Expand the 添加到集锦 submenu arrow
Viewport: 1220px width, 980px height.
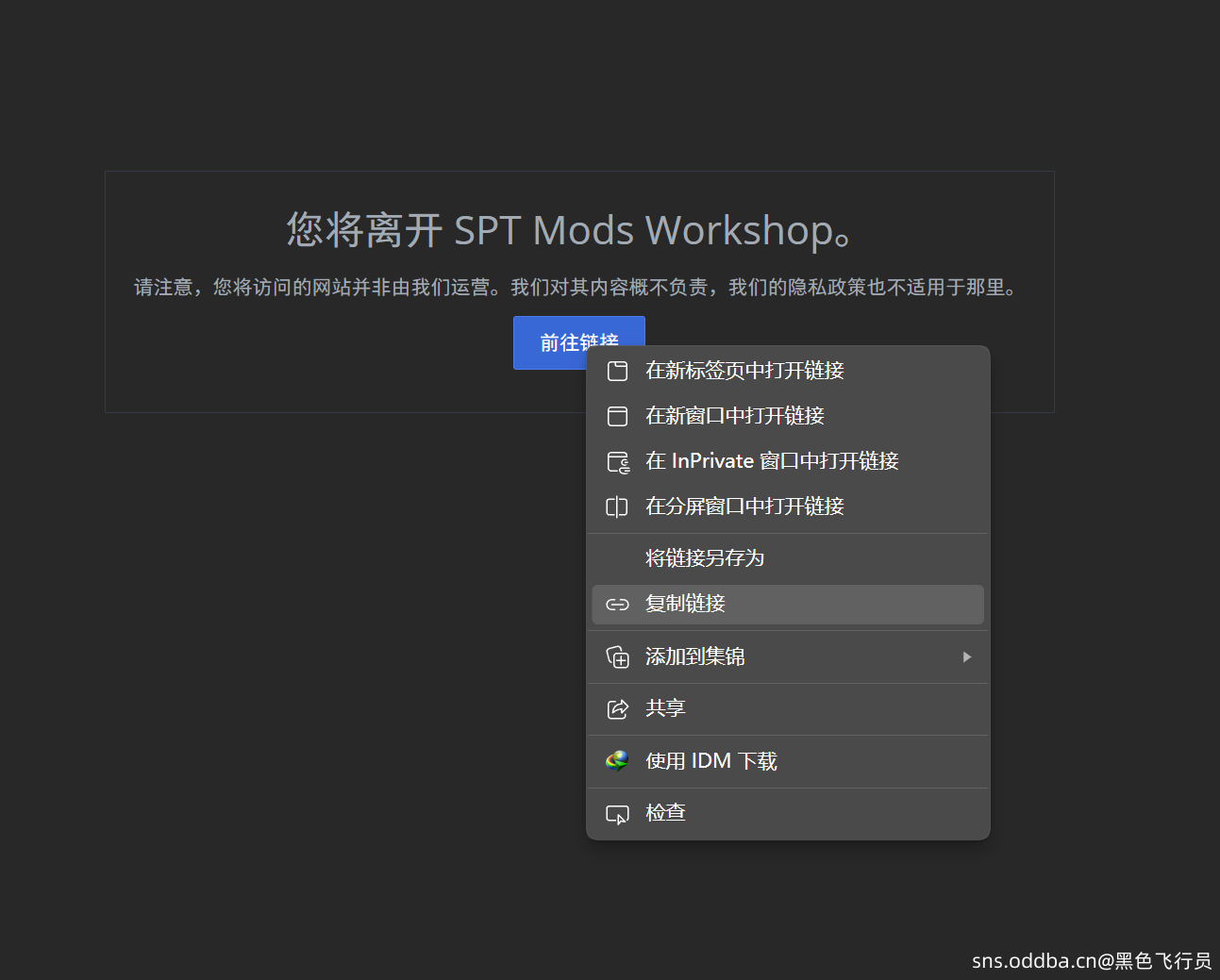[967, 656]
